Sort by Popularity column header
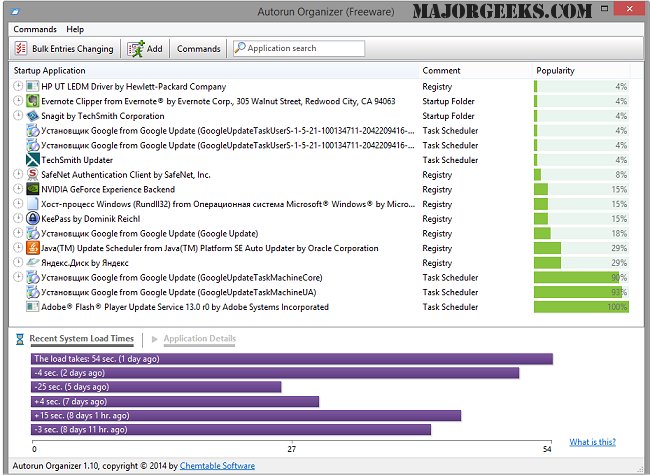 click(x=581, y=70)
